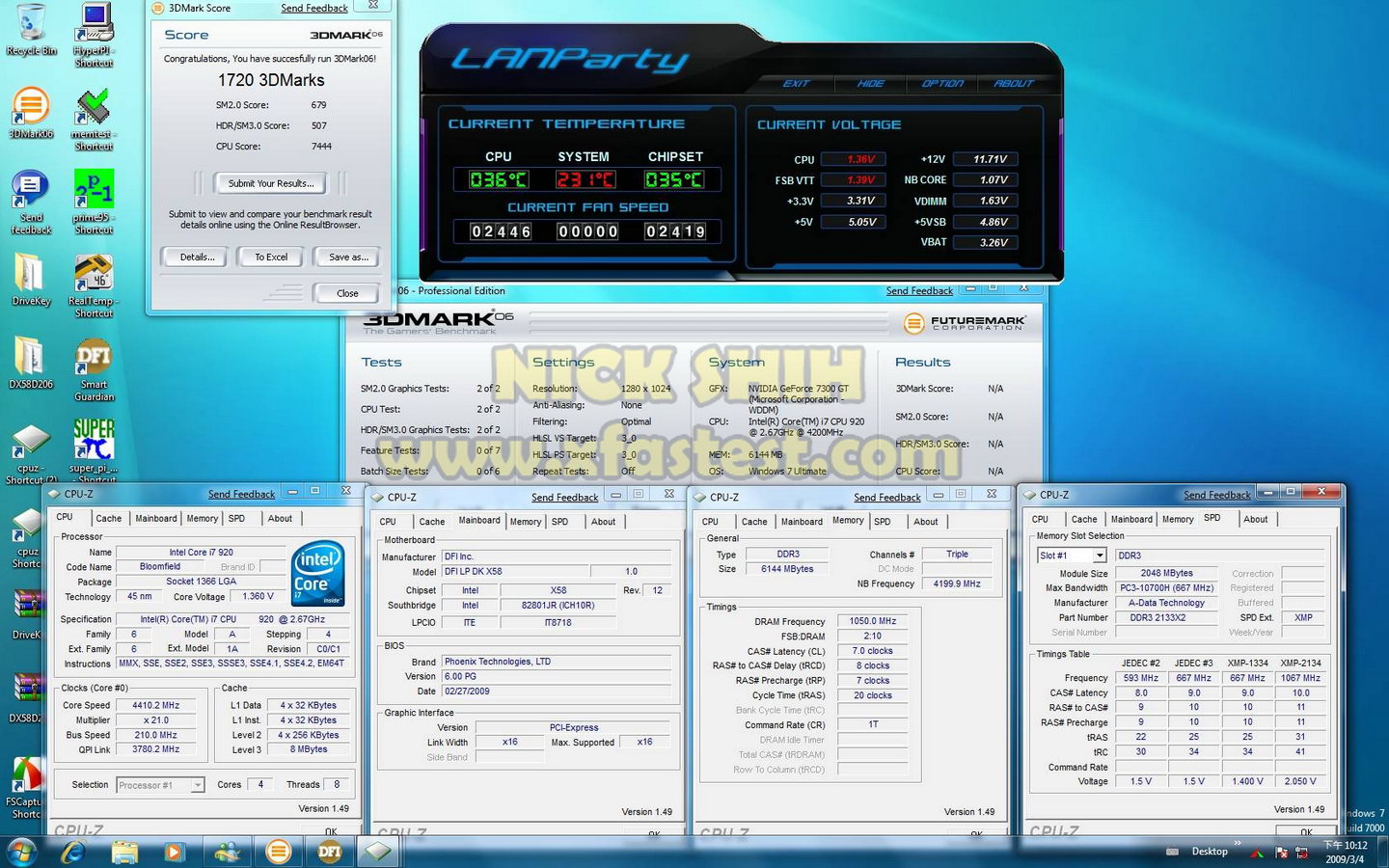Screen dimensions: 1389x868
Task: Click the DFI icon in the taskbar
Action: [x=330, y=852]
